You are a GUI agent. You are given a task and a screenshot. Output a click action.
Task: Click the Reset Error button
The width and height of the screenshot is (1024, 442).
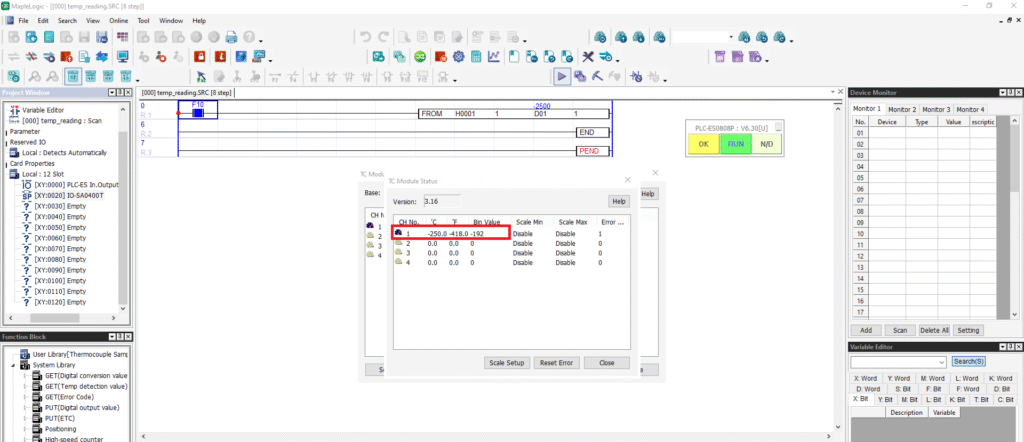pyautogui.click(x=557, y=363)
